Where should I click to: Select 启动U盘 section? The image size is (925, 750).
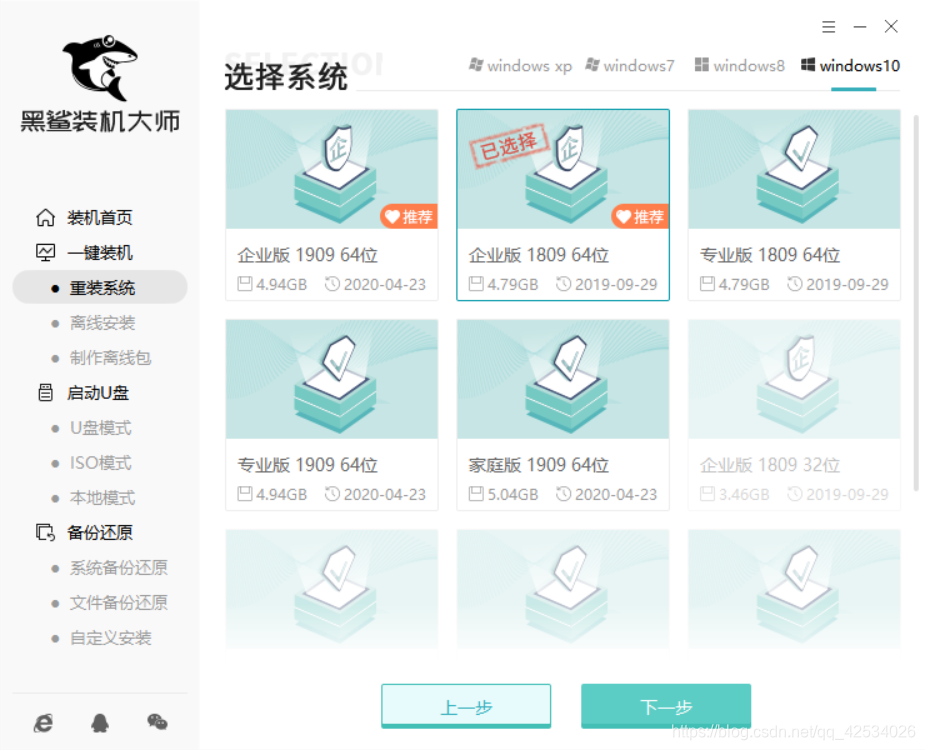(98, 393)
